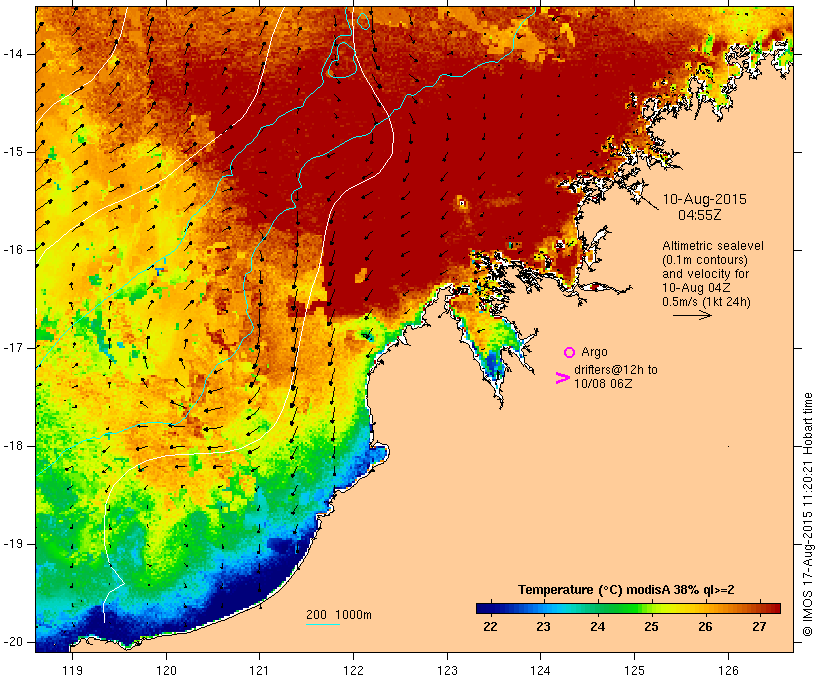The width and height of the screenshot is (820, 680).
Task: Click longitude axis label '125'
Action: pos(634,670)
